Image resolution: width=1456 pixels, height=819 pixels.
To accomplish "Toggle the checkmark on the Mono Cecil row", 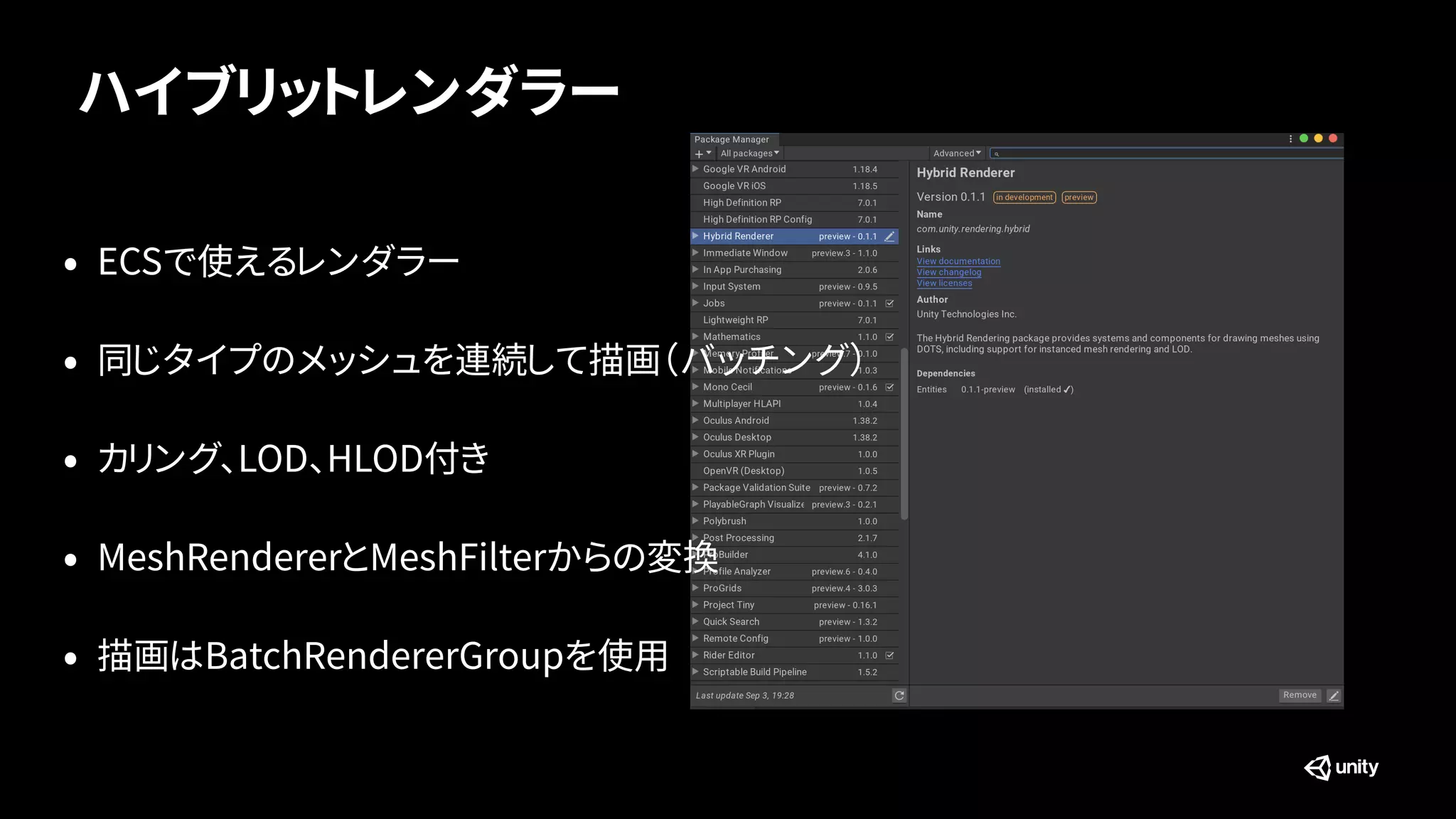I will pyautogui.click(x=889, y=387).
